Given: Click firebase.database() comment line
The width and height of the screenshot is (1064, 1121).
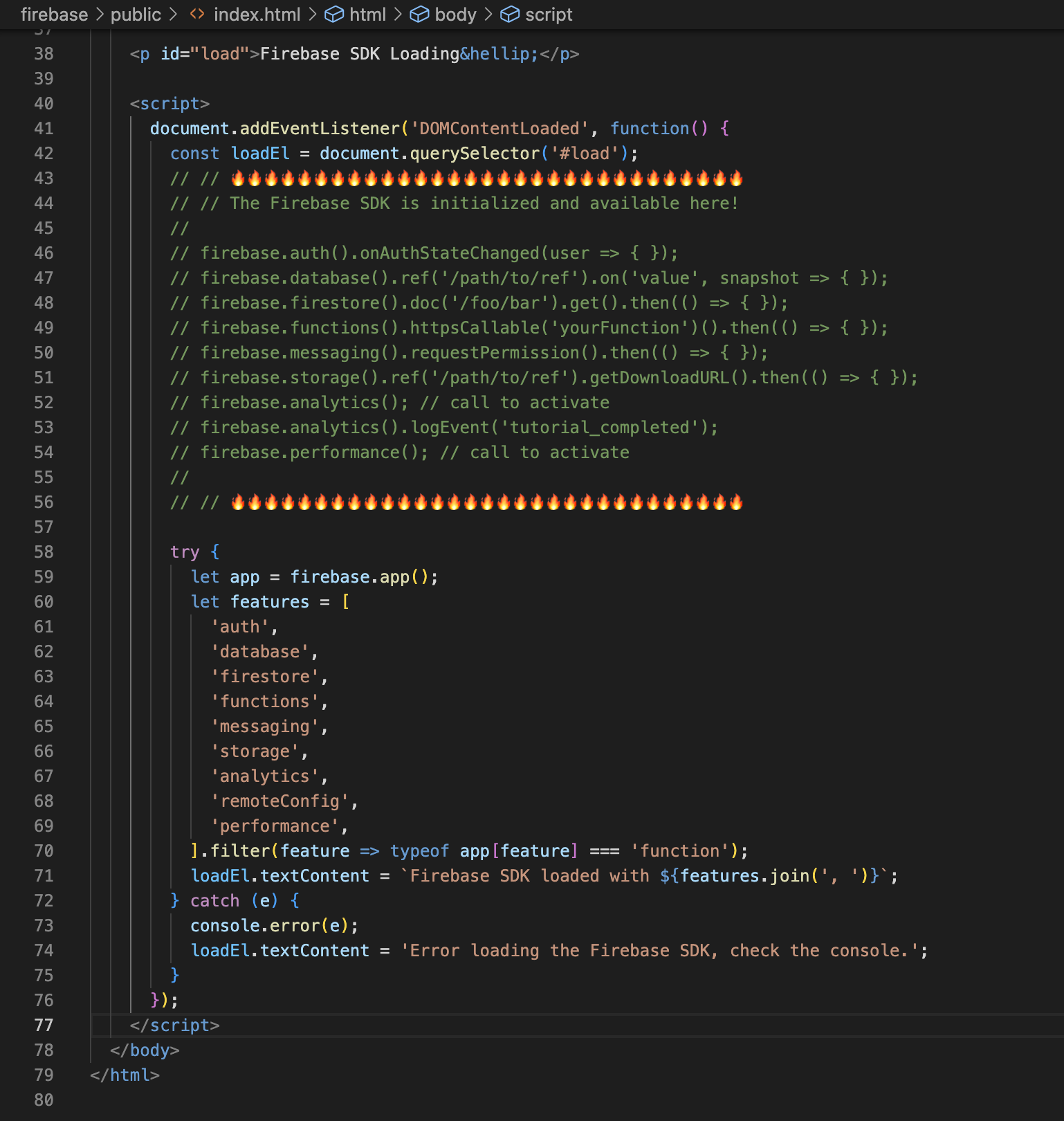Looking at the screenshot, I should coord(529,278).
